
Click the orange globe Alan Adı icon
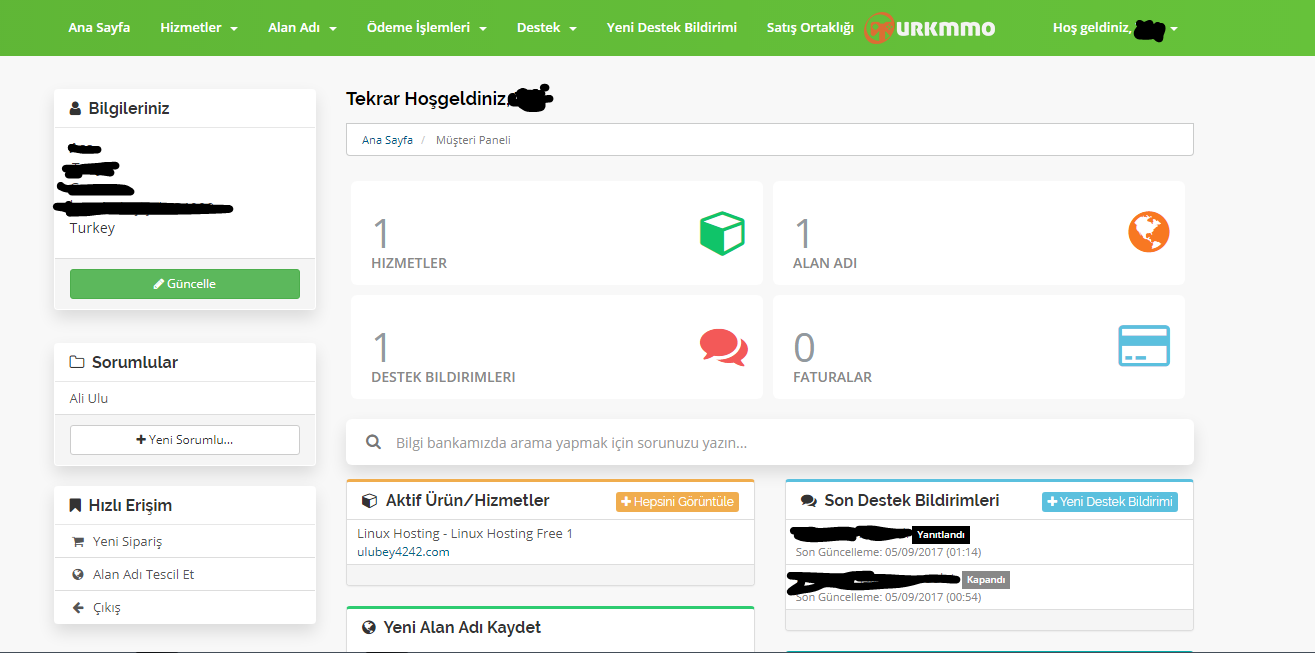pos(1149,232)
